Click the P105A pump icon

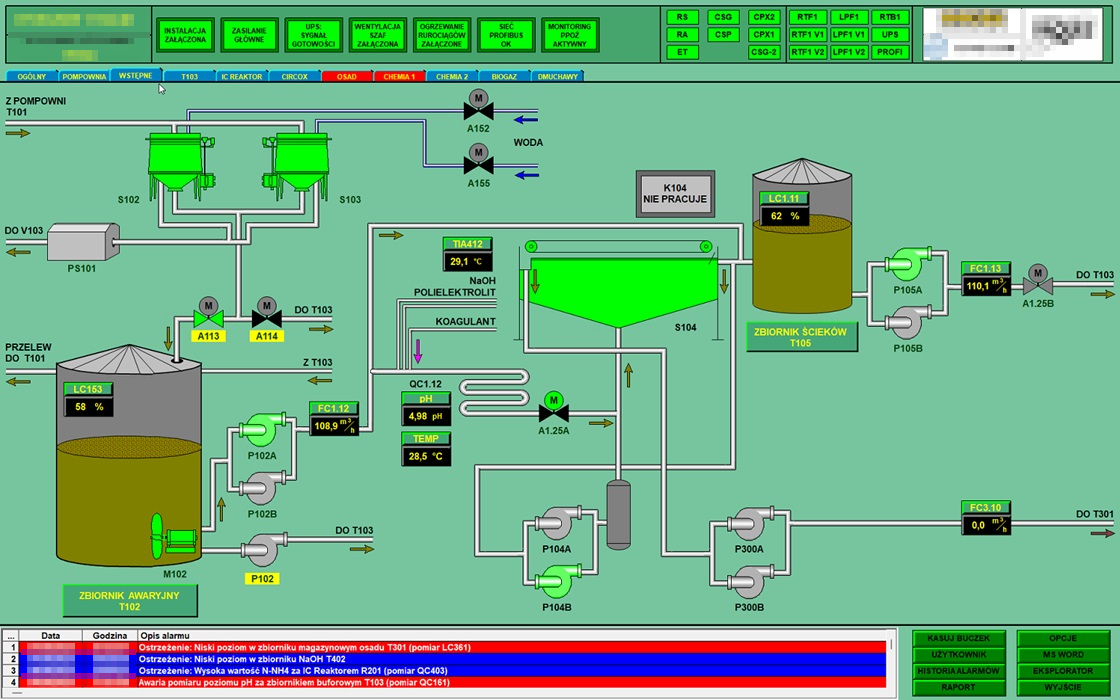908,265
